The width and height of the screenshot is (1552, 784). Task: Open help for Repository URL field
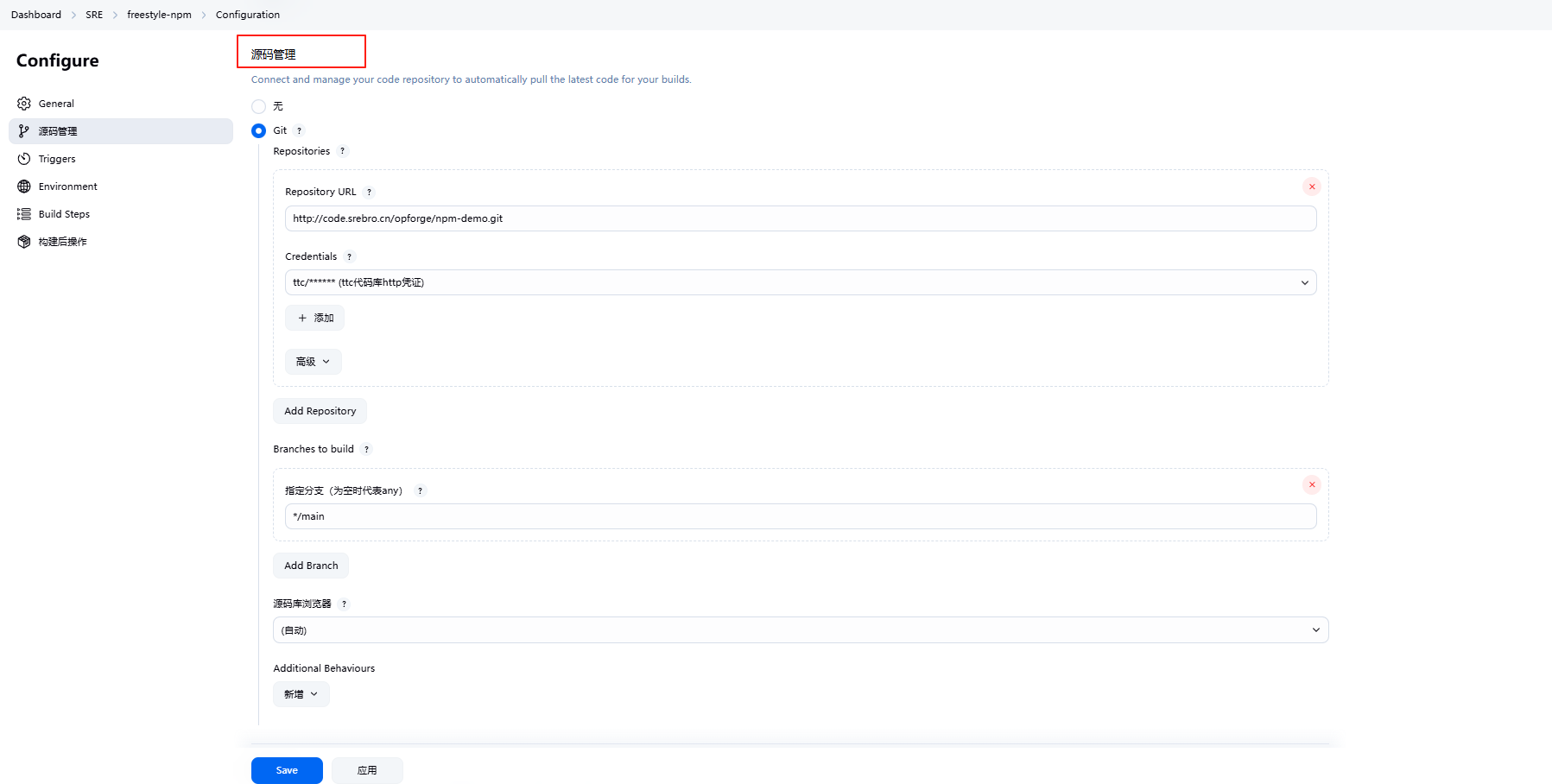[369, 193]
